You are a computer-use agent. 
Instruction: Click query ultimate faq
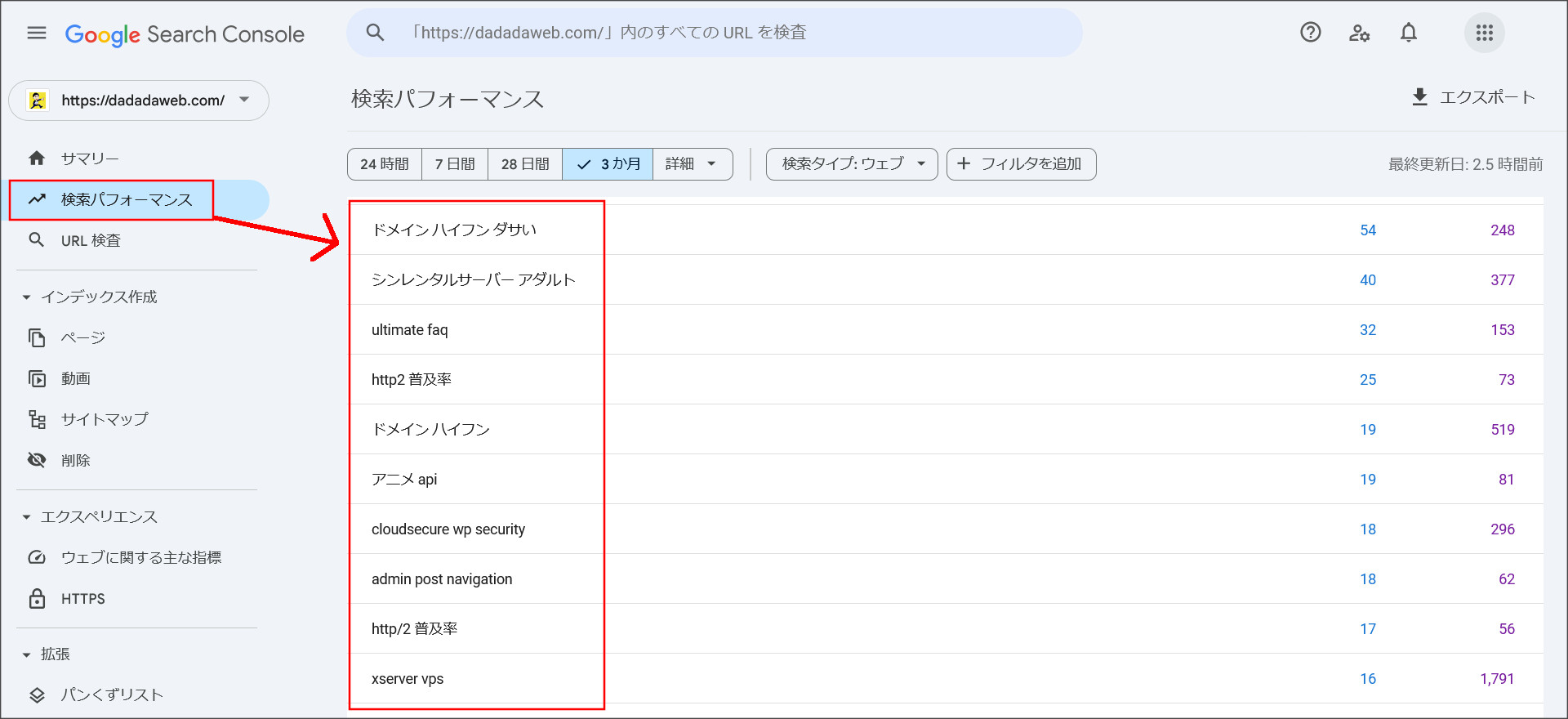pos(410,330)
